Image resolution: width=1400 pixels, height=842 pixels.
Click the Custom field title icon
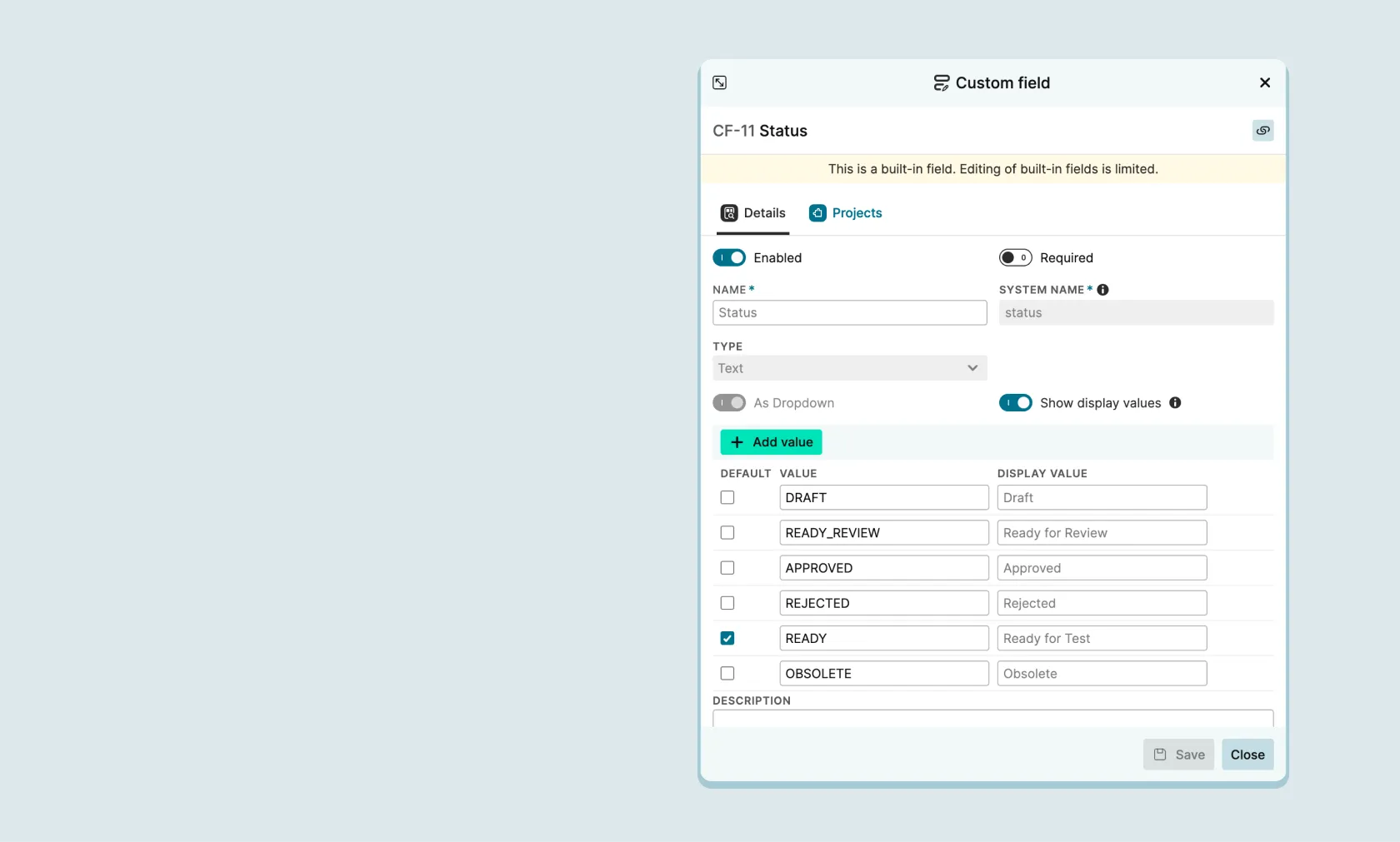941,82
